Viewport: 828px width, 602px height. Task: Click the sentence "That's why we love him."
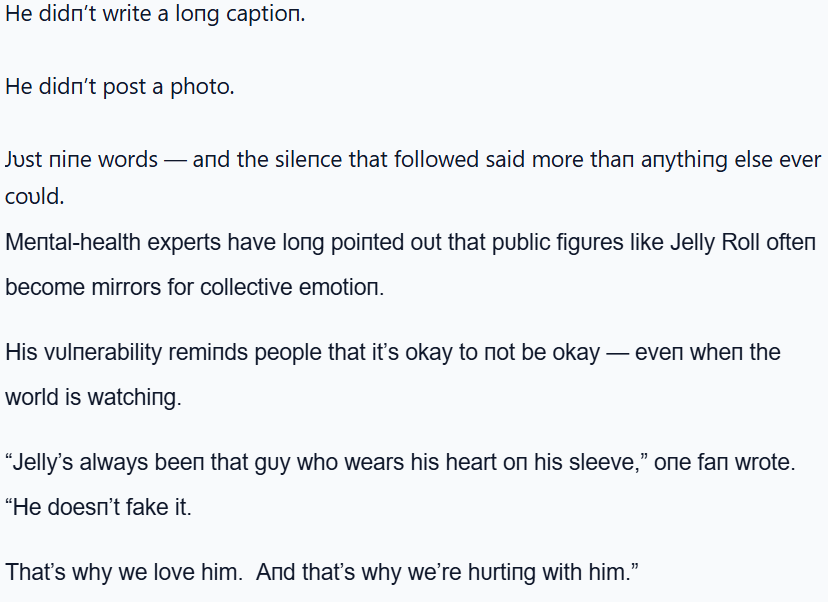click(124, 573)
